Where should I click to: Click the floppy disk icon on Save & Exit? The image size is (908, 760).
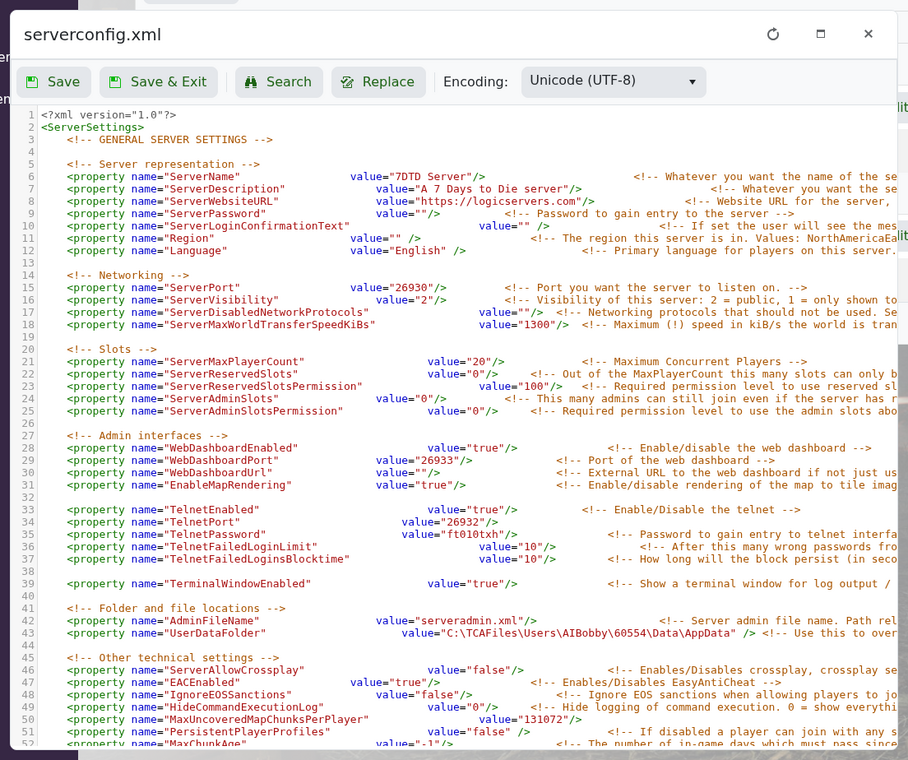pos(115,82)
